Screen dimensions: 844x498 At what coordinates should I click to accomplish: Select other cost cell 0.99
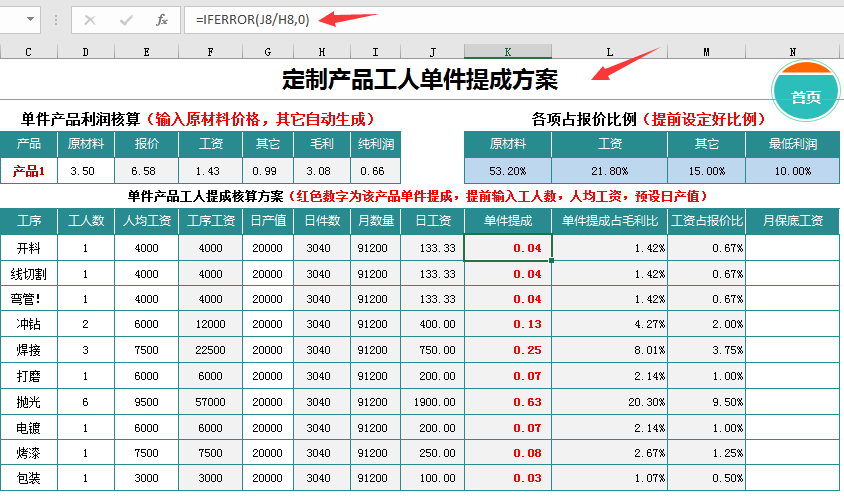click(268, 171)
